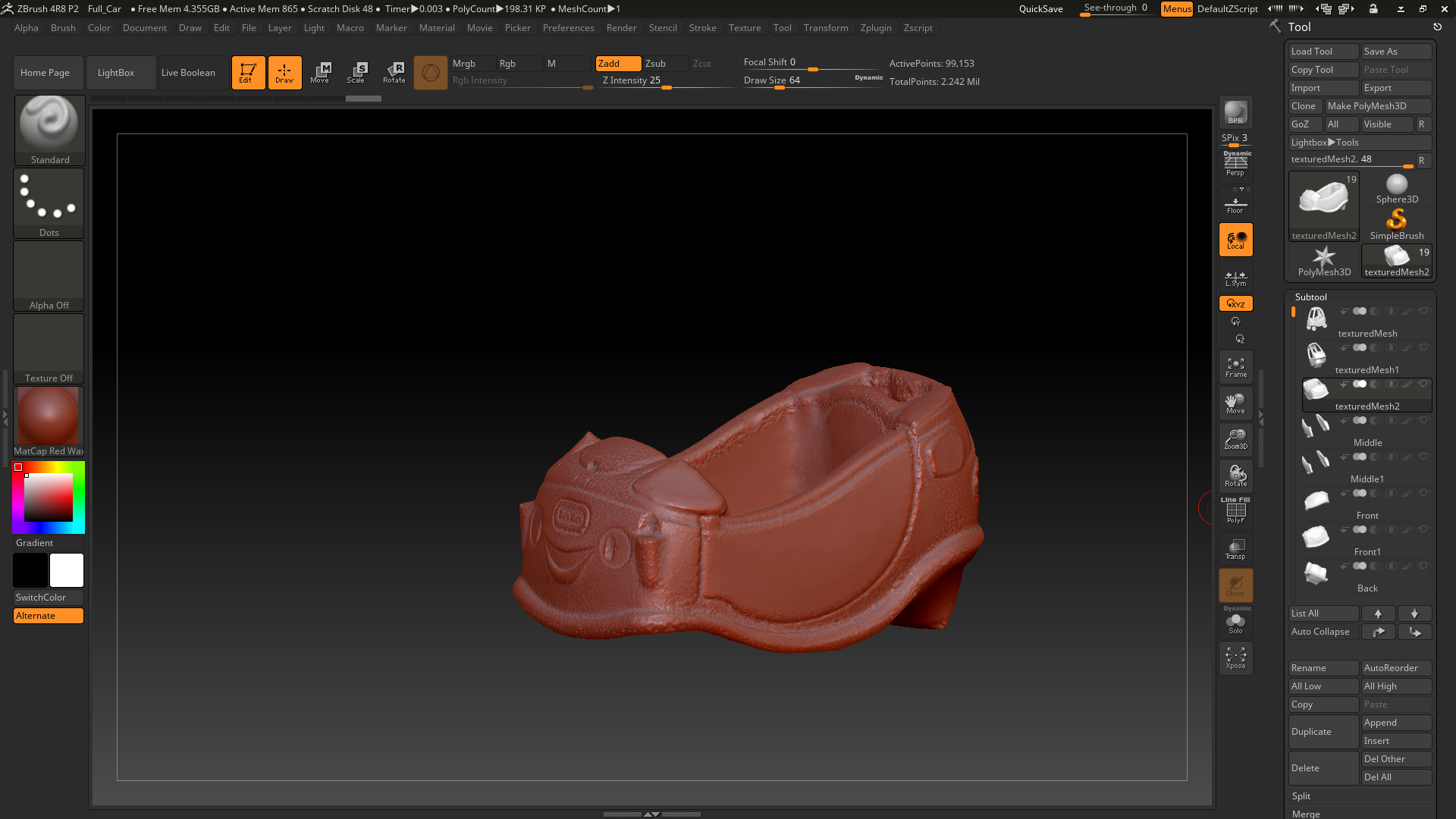This screenshot has height=819, width=1456.
Task: Adjust the Z Intensity slider
Action: pos(667,80)
